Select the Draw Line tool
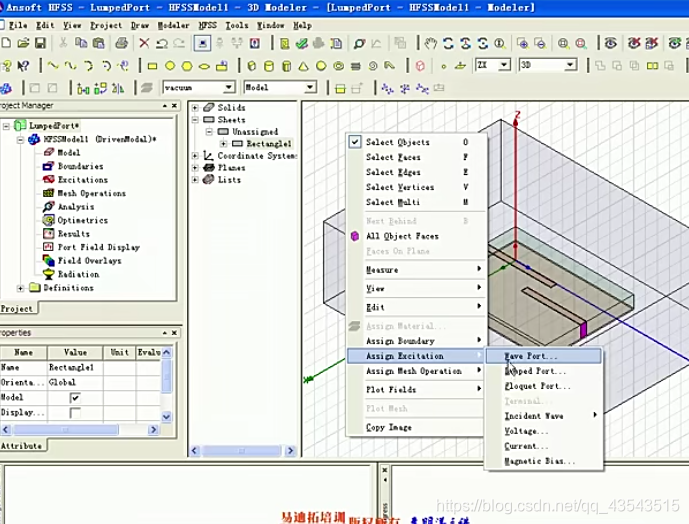The height and width of the screenshot is (524, 689). tap(53, 66)
